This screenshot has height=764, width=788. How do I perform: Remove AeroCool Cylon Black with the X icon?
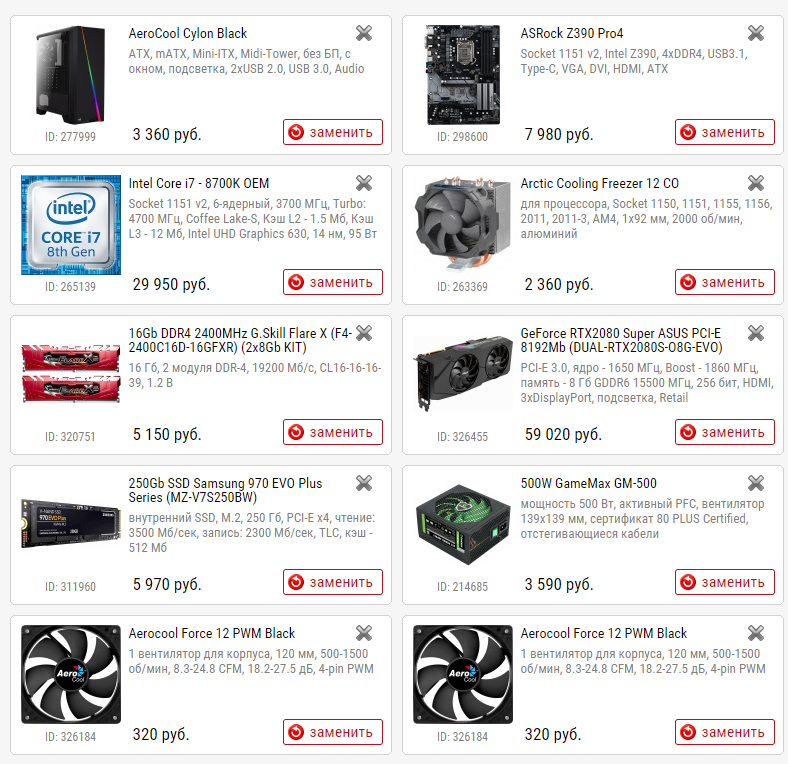point(364,33)
